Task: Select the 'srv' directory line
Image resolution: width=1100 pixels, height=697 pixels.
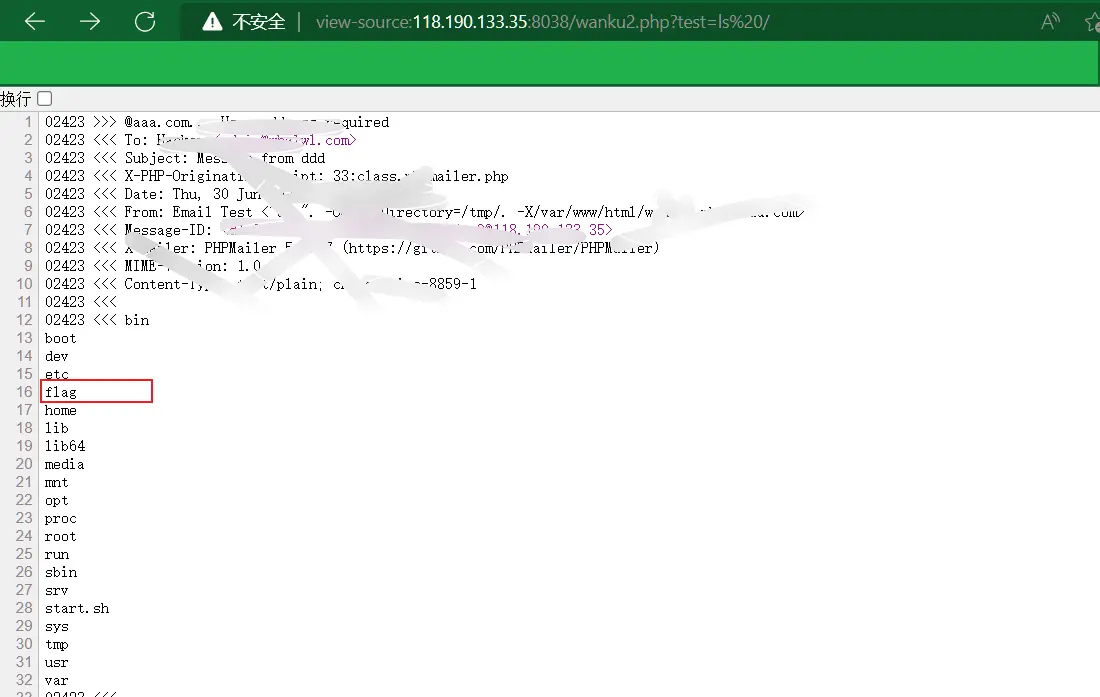Action: tap(57, 590)
